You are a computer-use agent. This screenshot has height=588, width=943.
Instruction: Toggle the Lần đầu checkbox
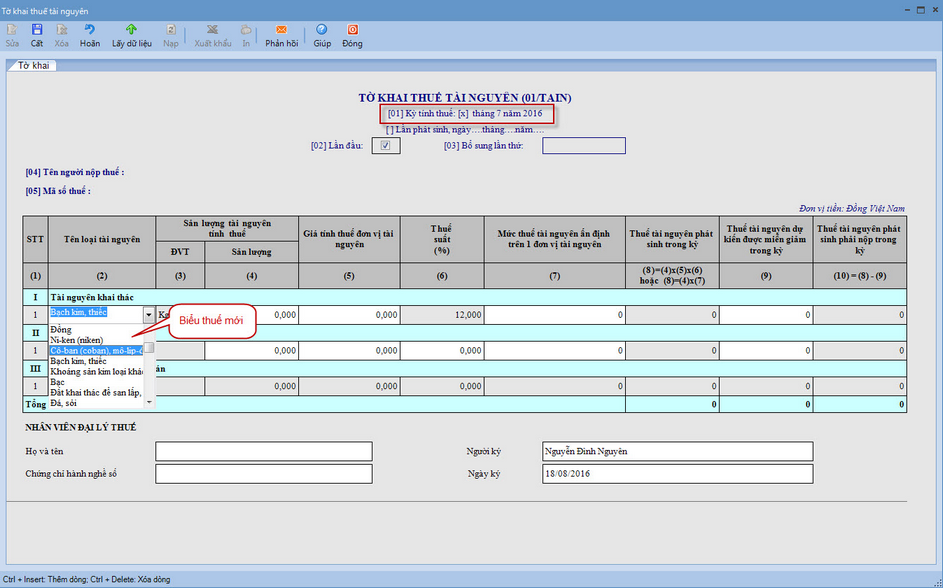coord(385,145)
